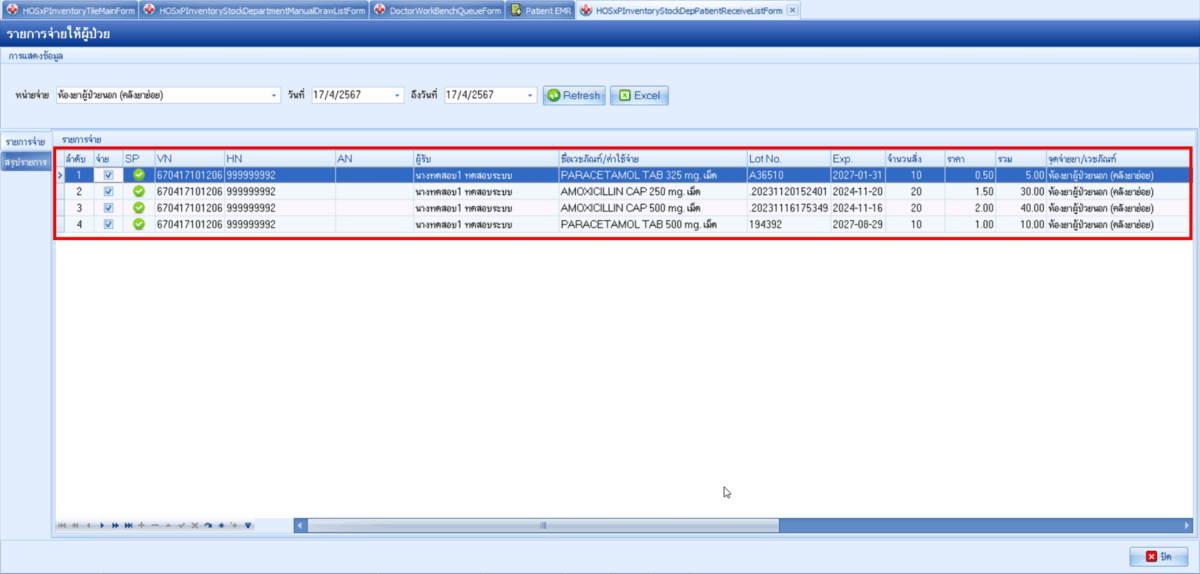Click the filter funnel icon in navigator
This screenshot has width=1200, height=574.
point(247,525)
